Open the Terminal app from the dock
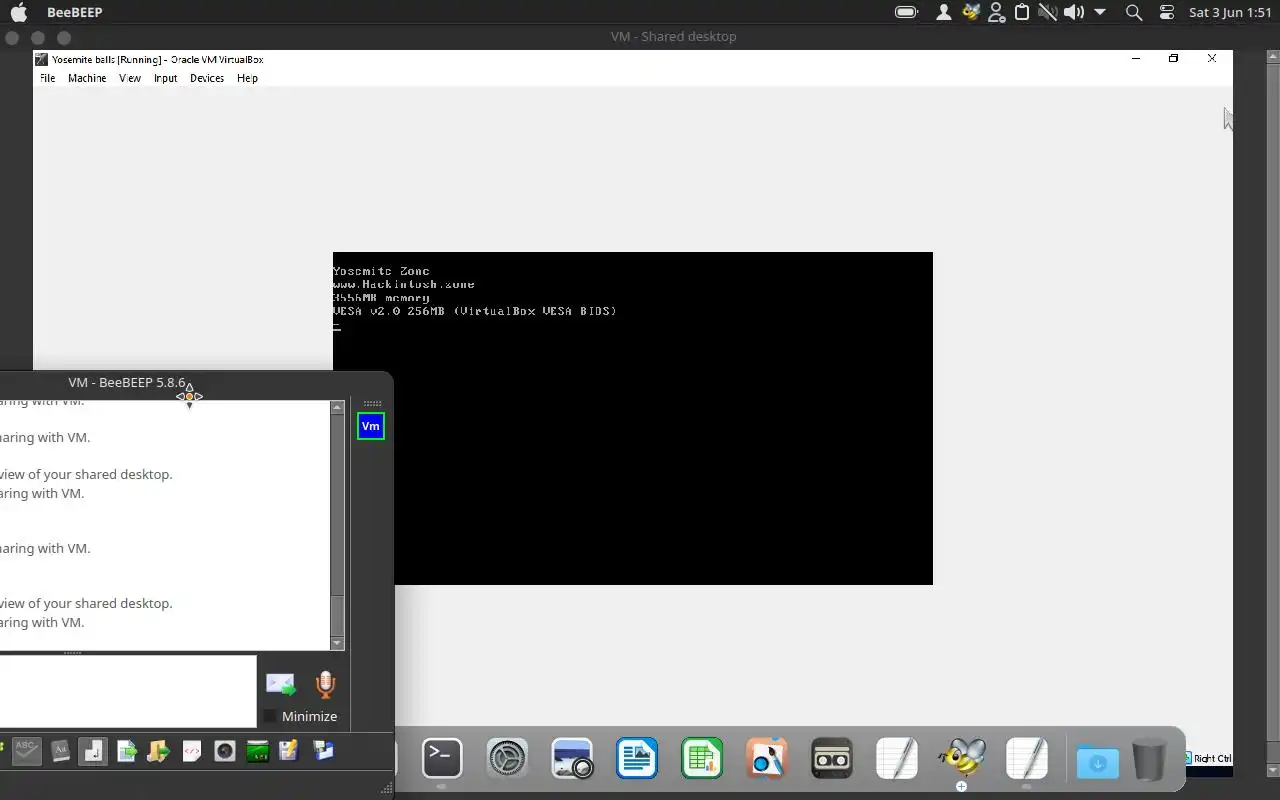Screen dimensions: 1280x800 [442, 758]
